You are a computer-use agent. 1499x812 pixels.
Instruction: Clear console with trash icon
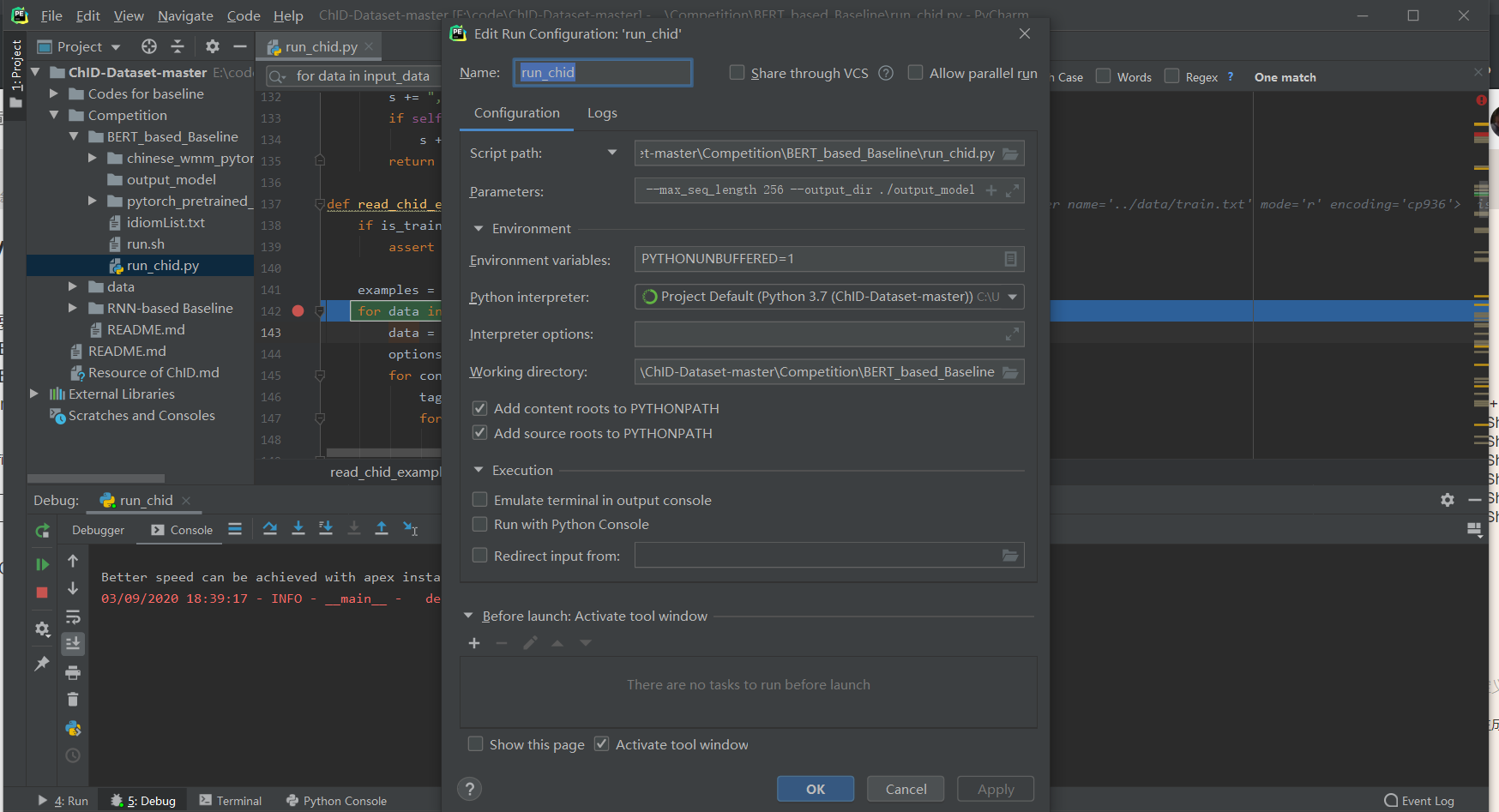tap(73, 700)
